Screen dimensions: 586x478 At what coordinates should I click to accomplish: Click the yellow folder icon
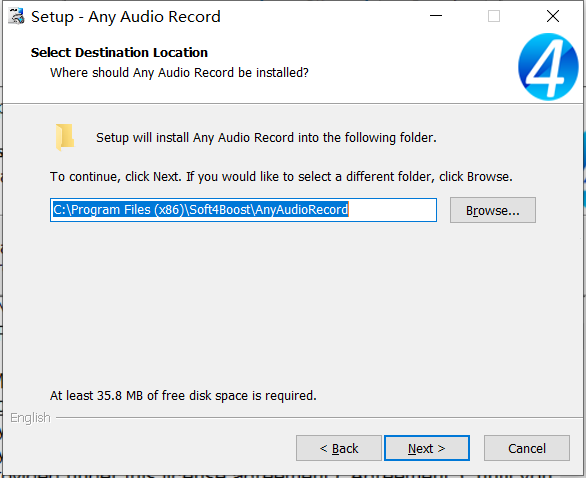coord(65,137)
